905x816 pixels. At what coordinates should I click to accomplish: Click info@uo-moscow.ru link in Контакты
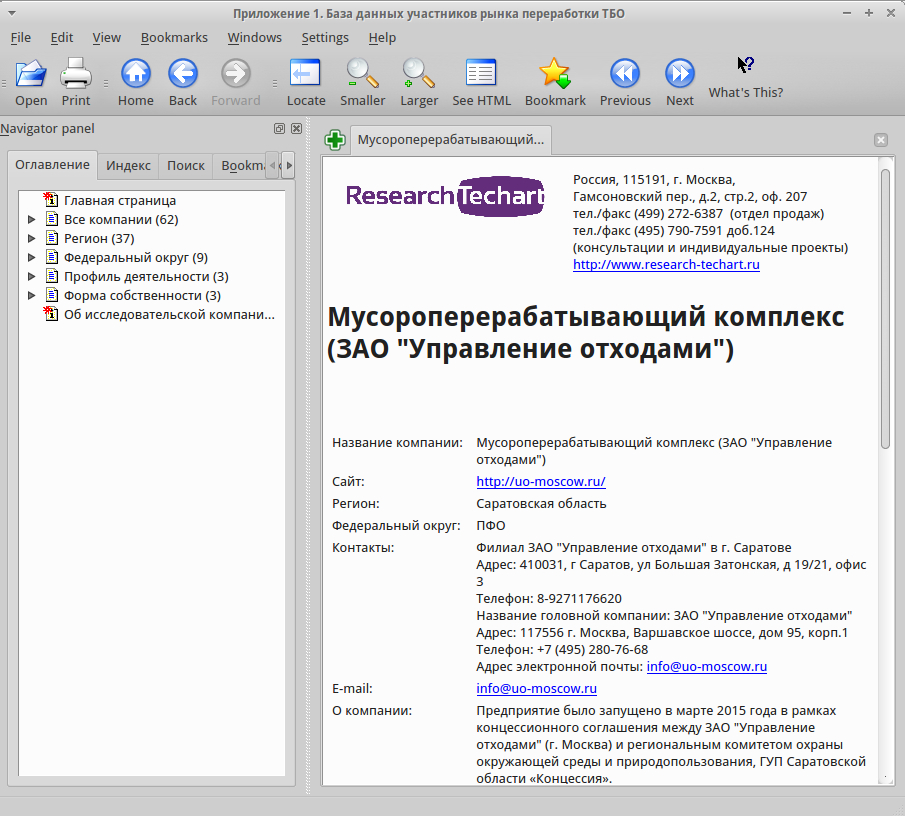pos(706,667)
